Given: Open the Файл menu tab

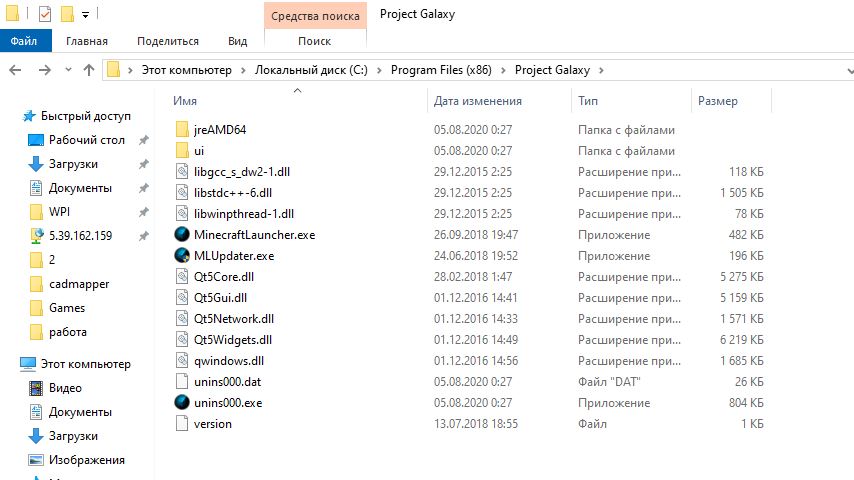Looking at the screenshot, I should point(24,41).
